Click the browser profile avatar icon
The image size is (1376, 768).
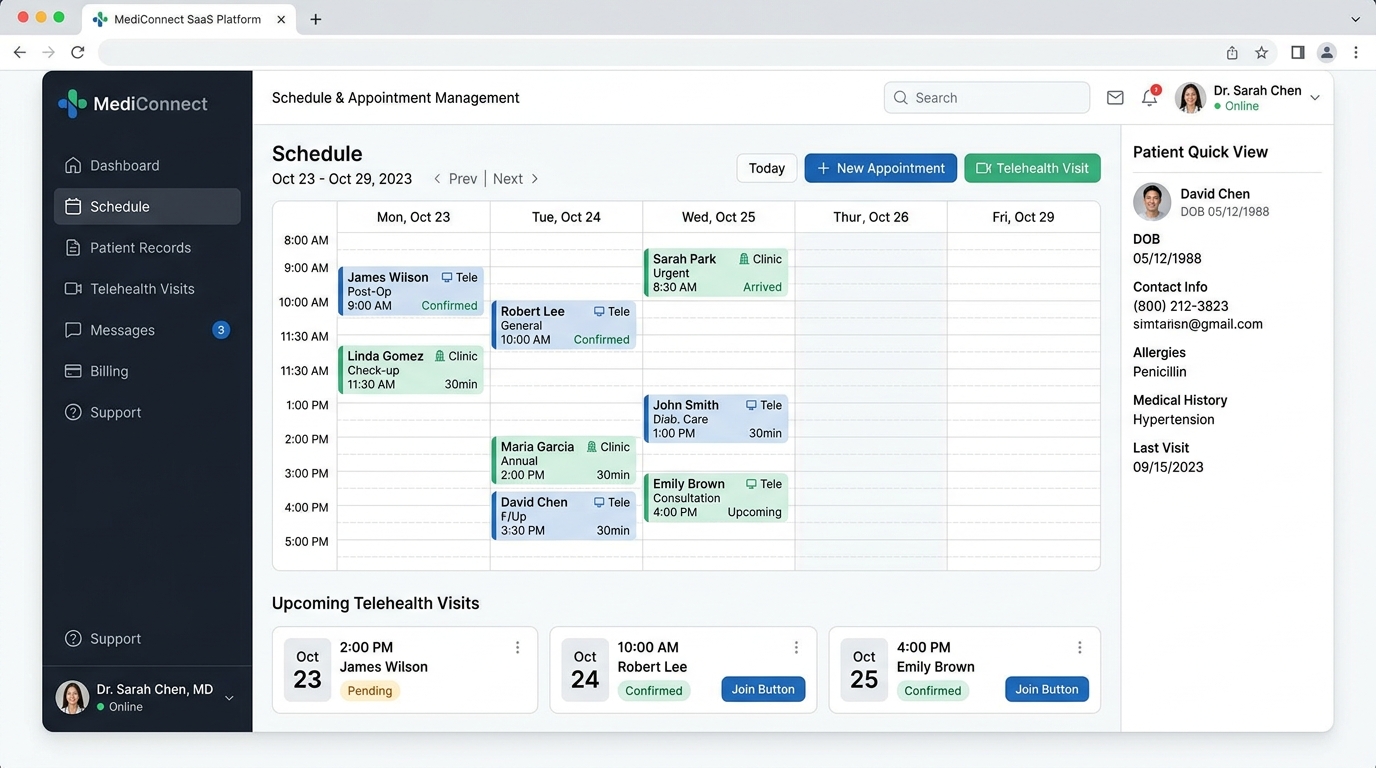pyautogui.click(x=1327, y=52)
